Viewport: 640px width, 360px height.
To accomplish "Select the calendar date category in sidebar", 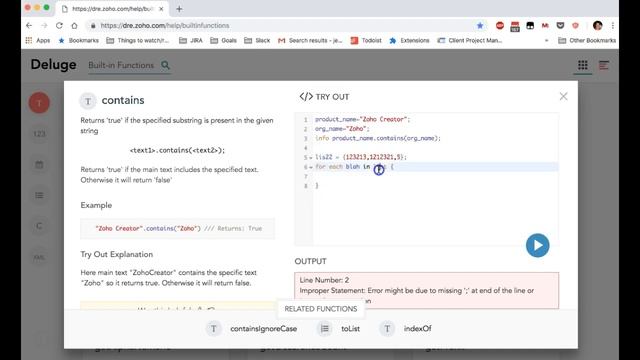I will click(x=39, y=165).
